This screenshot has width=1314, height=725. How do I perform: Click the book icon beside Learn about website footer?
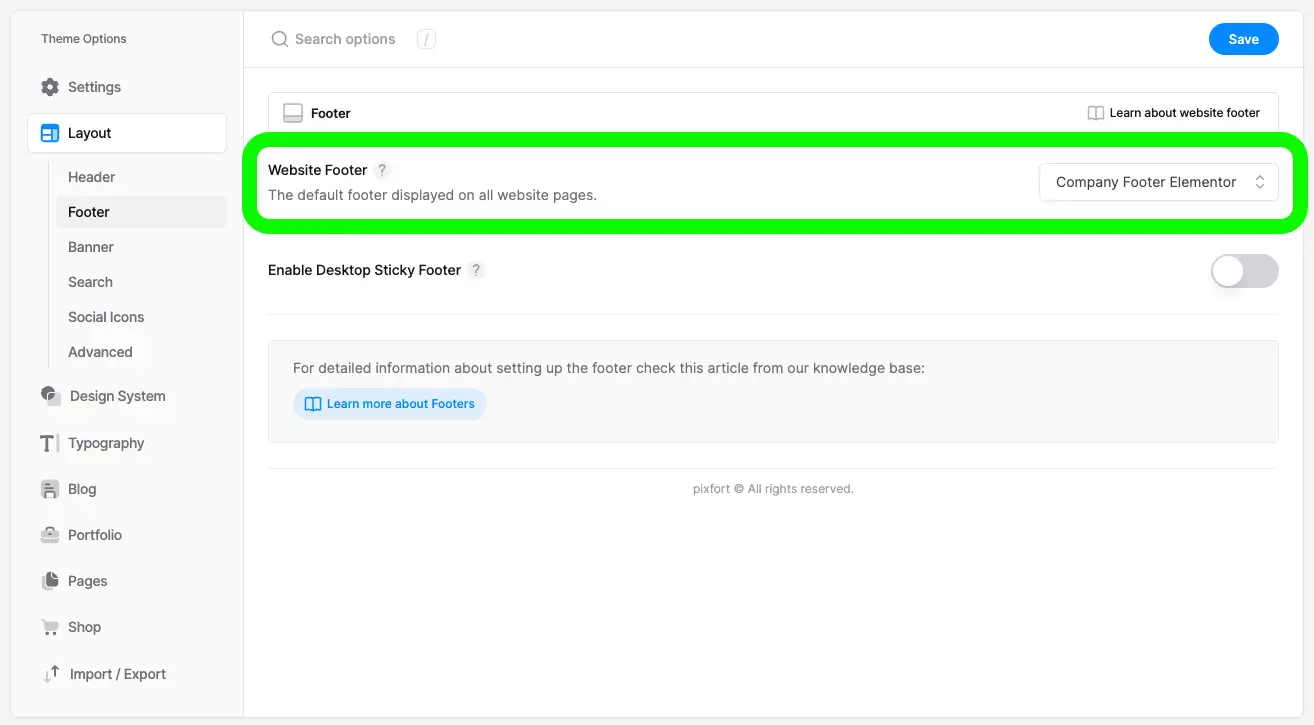(x=1096, y=113)
